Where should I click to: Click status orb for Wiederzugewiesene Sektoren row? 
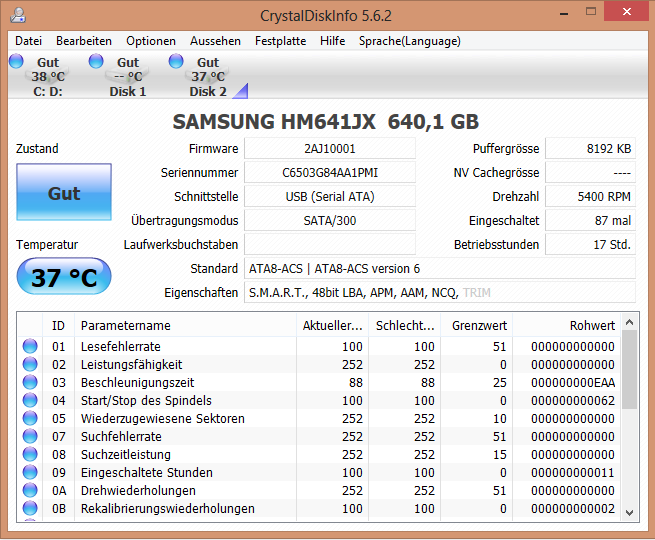(x=30, y=418)
